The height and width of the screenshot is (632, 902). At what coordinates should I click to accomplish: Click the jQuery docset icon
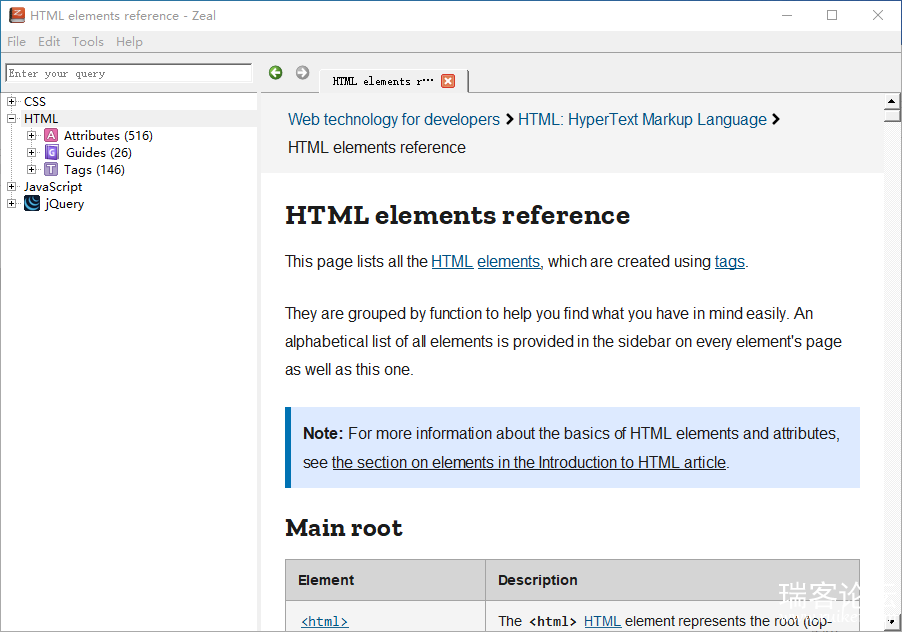point(32,204)
